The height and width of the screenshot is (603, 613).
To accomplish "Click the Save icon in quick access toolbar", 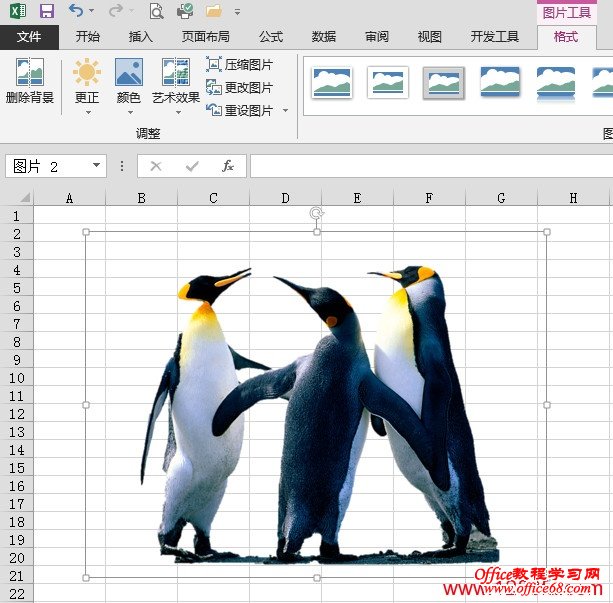I will click(46, 11).
